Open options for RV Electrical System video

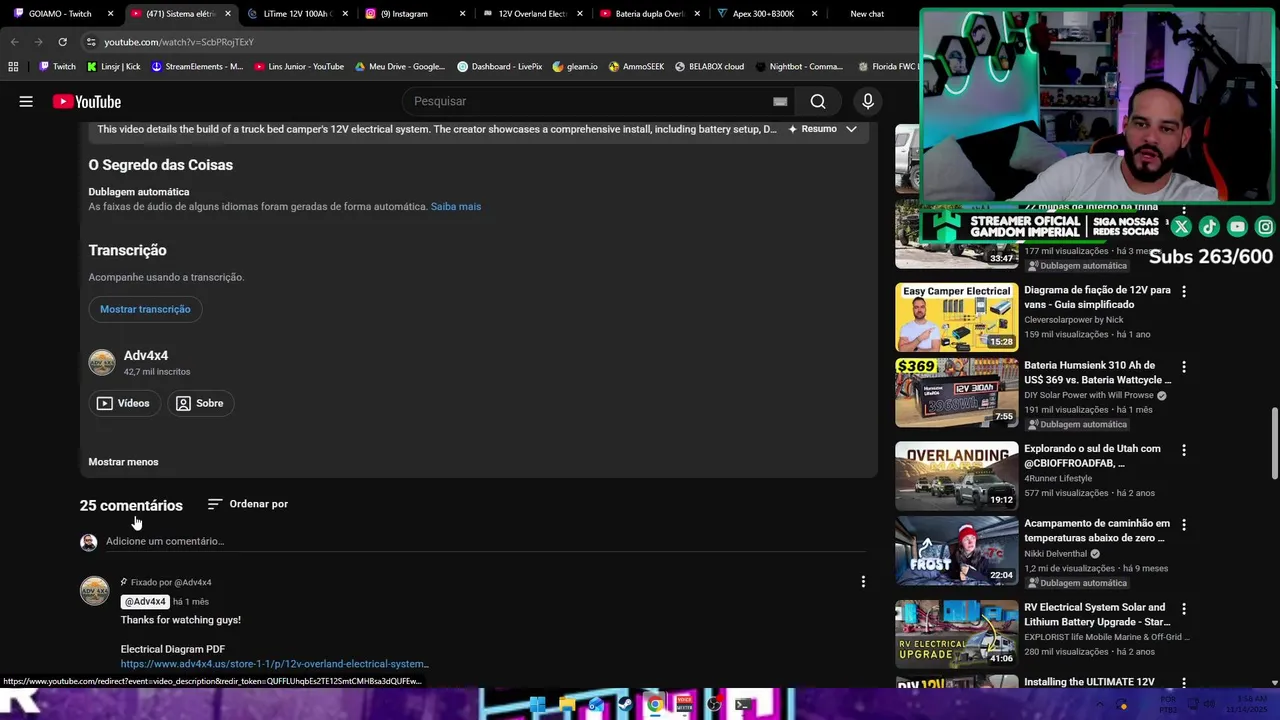click(1184, 608)
